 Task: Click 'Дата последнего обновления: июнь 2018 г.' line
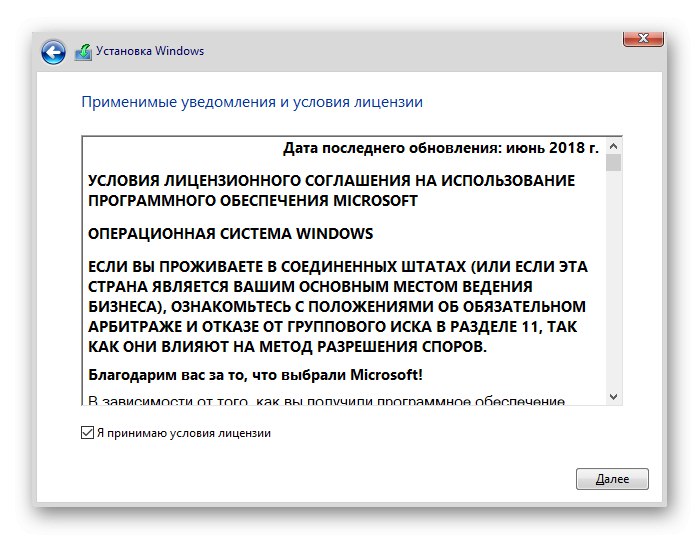(x=441, y=148)
